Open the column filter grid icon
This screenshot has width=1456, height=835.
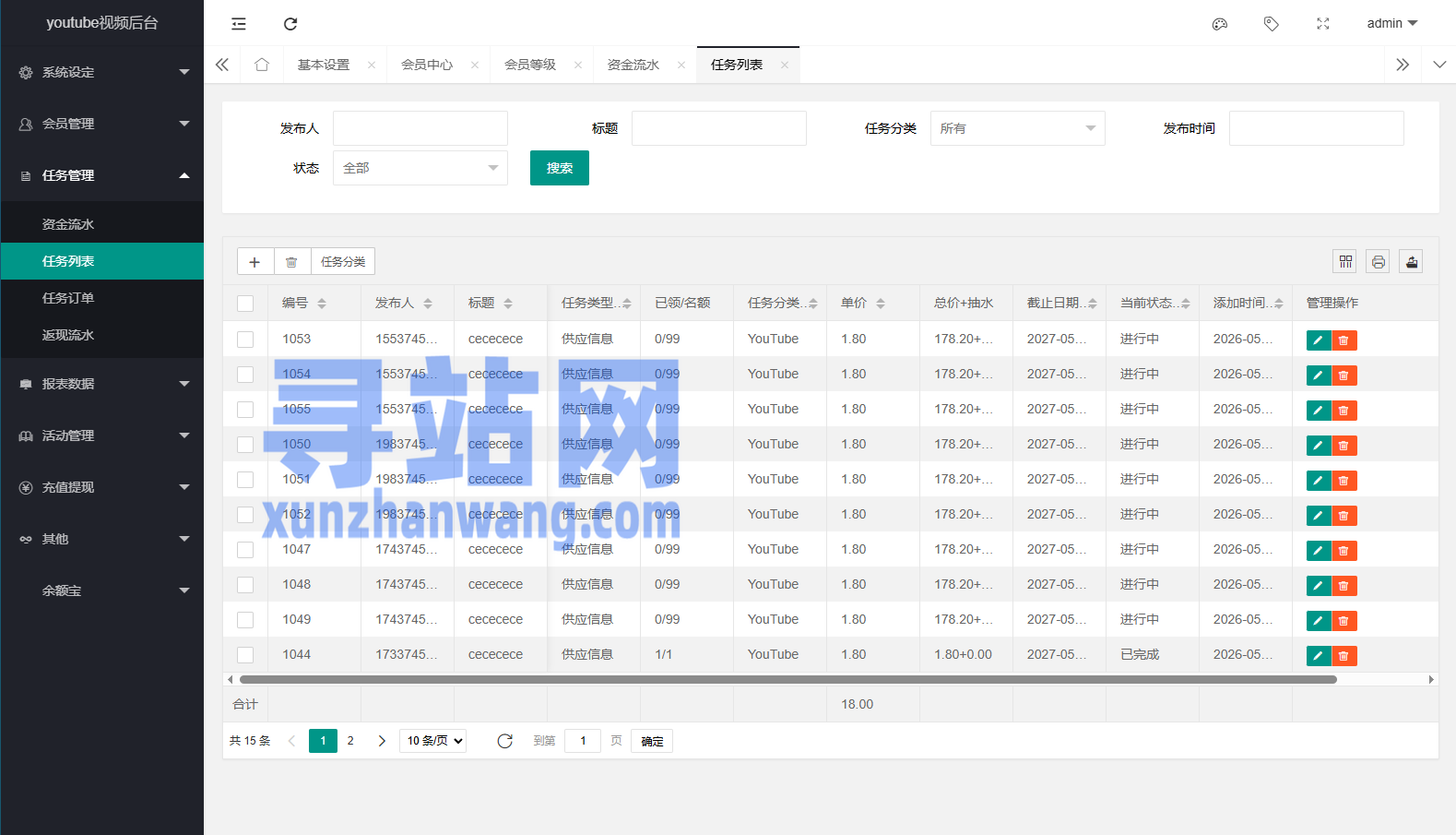1346,262
